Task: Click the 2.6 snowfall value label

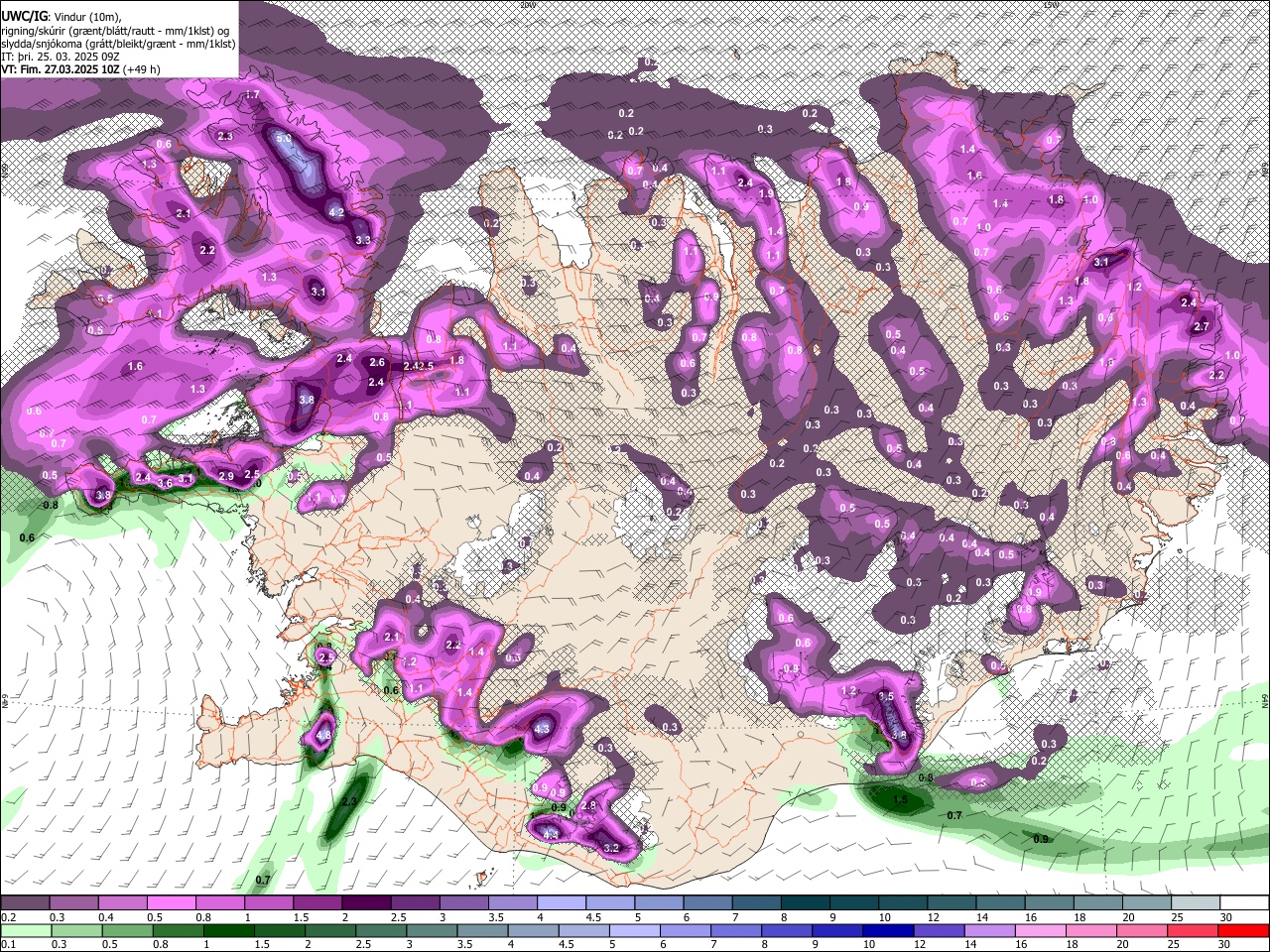Action: click(377, 362)
